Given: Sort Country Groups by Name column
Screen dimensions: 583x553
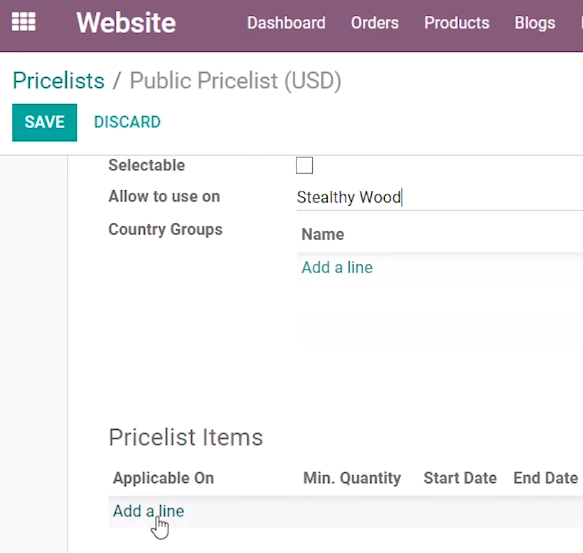Looking at the screenshot, I should click(323, 234).
